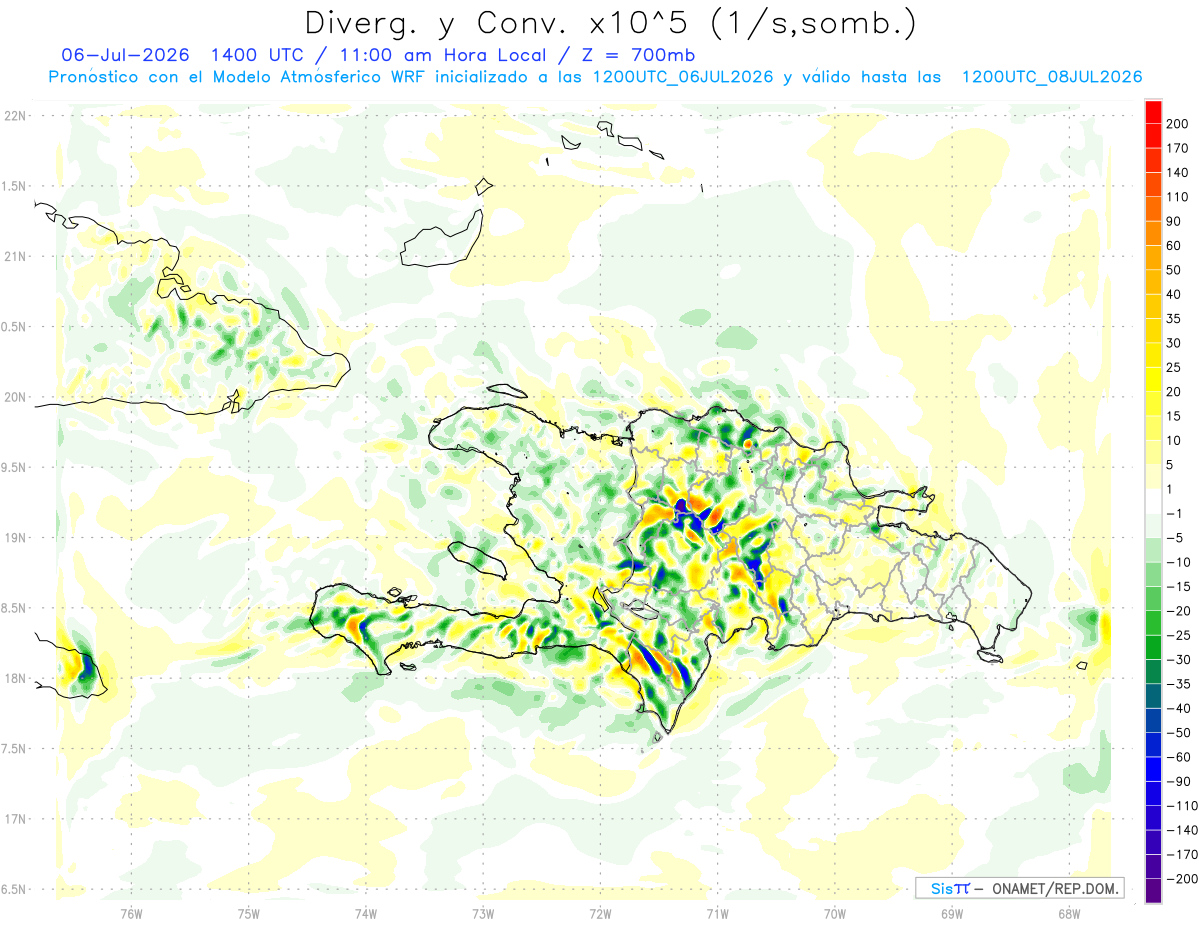Click the colorbar value '10'

click(1174, 440)
